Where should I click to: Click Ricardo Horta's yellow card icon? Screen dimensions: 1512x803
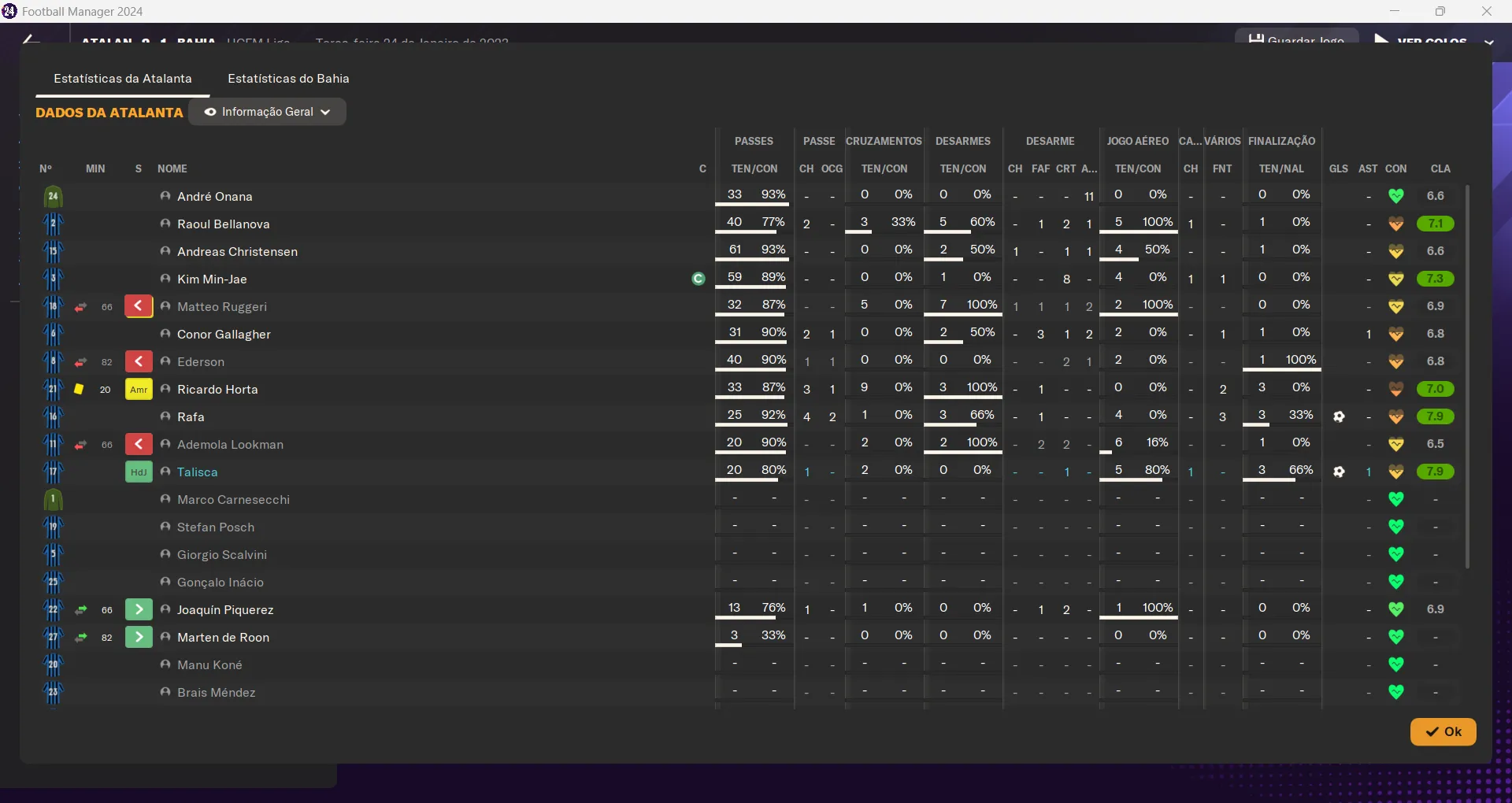click(x=79, y=389)
